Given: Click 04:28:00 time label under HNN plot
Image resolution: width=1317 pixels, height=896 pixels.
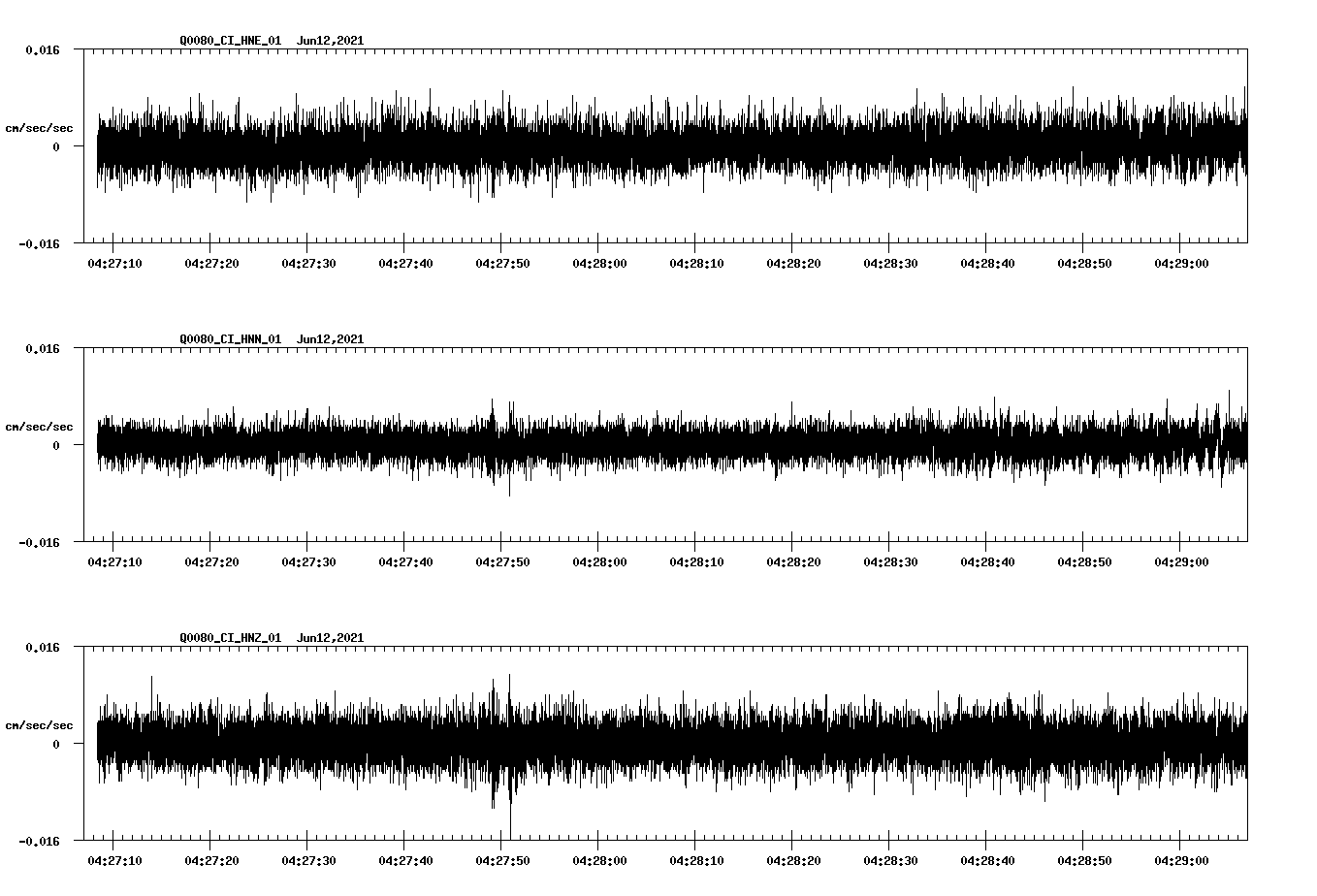Looking at the screenshot, I should (x=599, y=561).
